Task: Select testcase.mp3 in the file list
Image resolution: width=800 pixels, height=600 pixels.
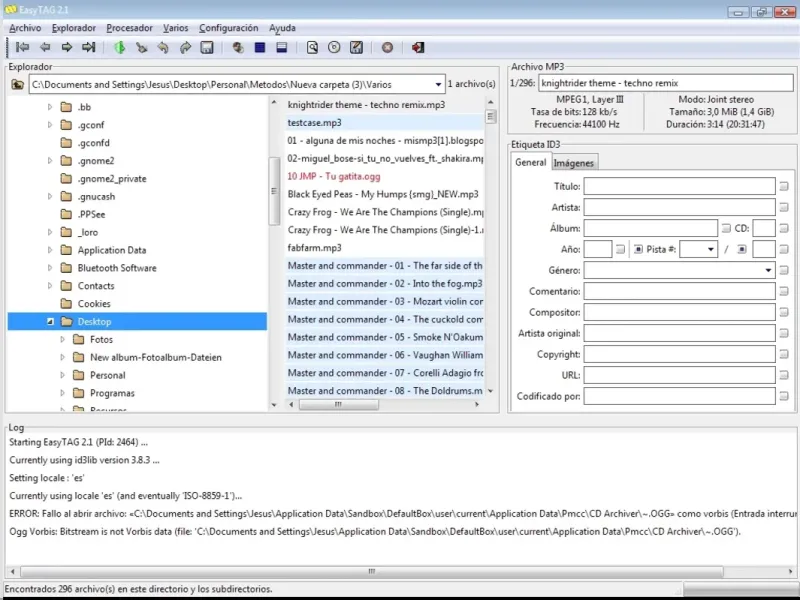Action: [315, 122]
